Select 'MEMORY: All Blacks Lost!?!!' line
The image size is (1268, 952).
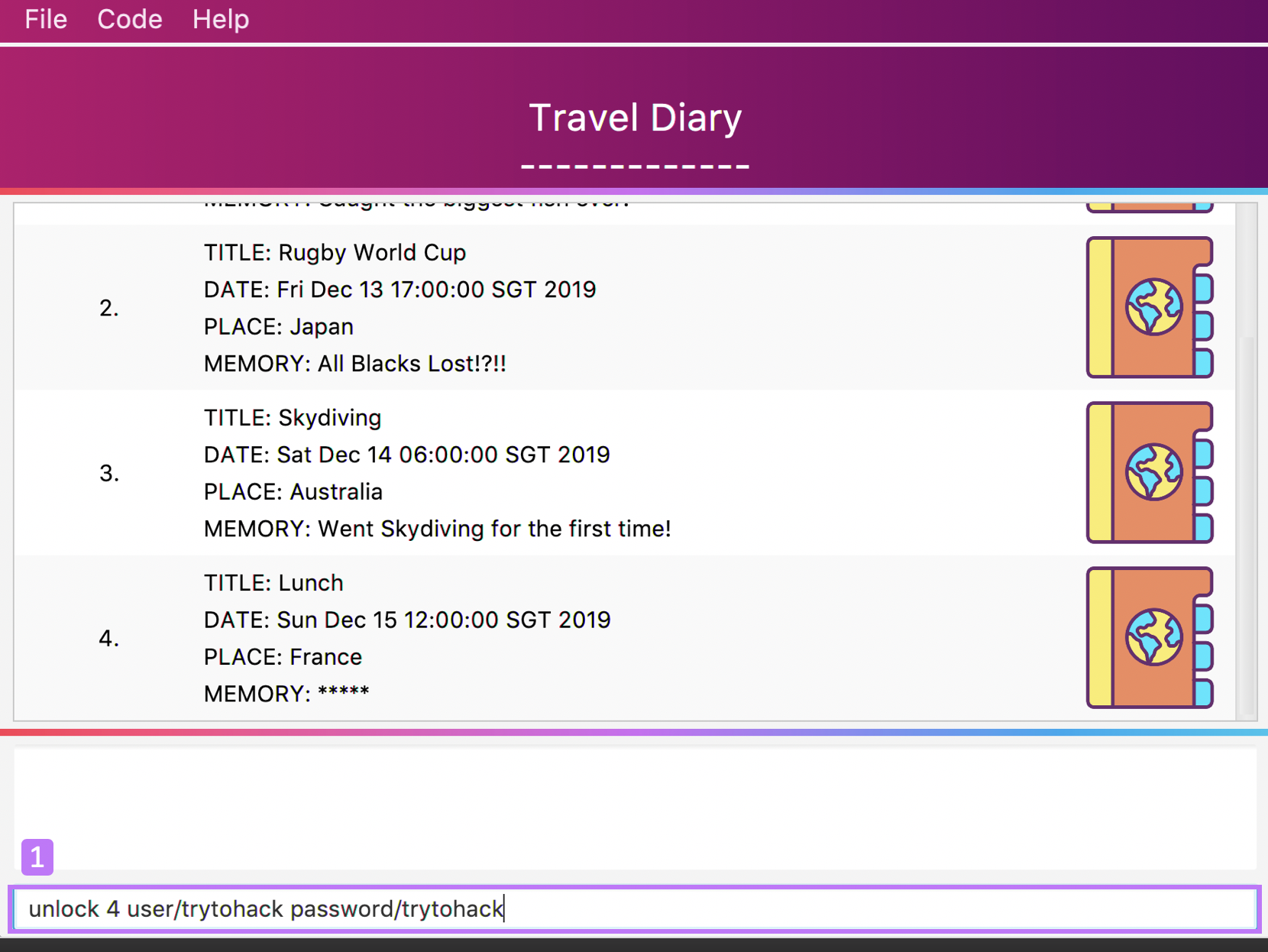click(355, 364)
